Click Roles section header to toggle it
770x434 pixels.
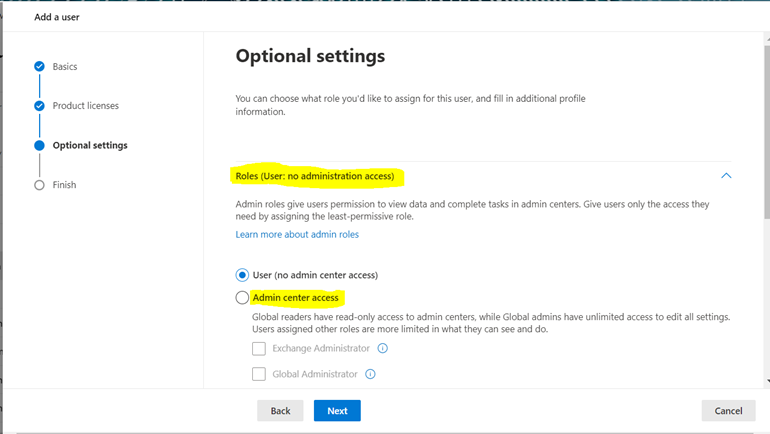click(x=315, y=176)
